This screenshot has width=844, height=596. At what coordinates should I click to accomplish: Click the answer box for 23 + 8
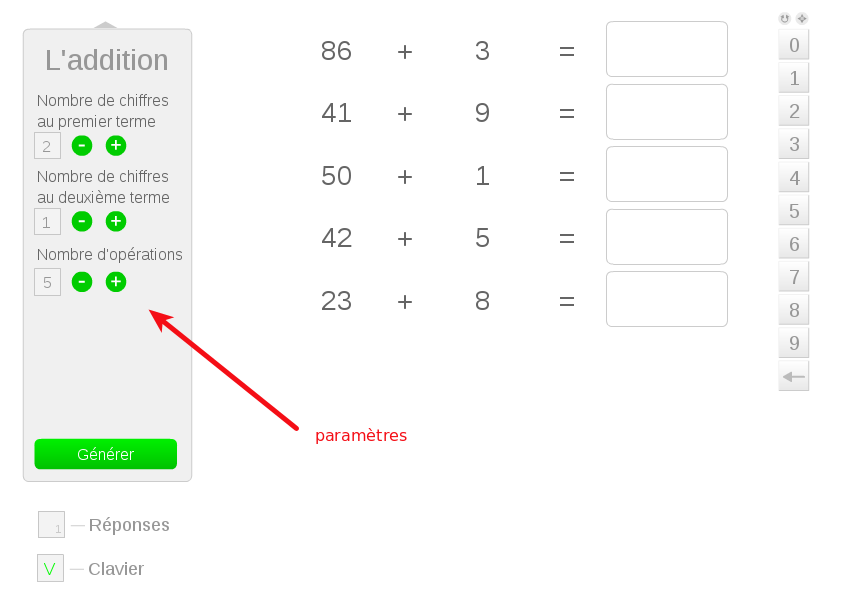(666, 299)
